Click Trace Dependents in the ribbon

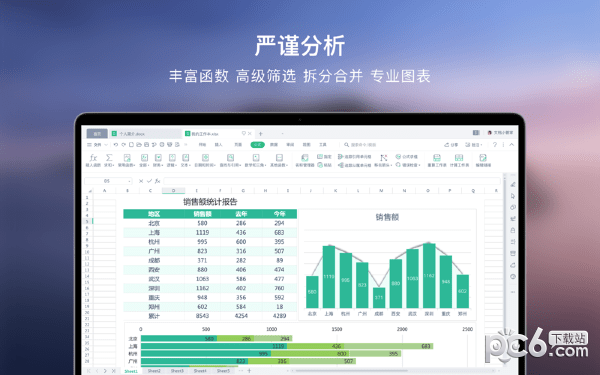pos(355,165)
